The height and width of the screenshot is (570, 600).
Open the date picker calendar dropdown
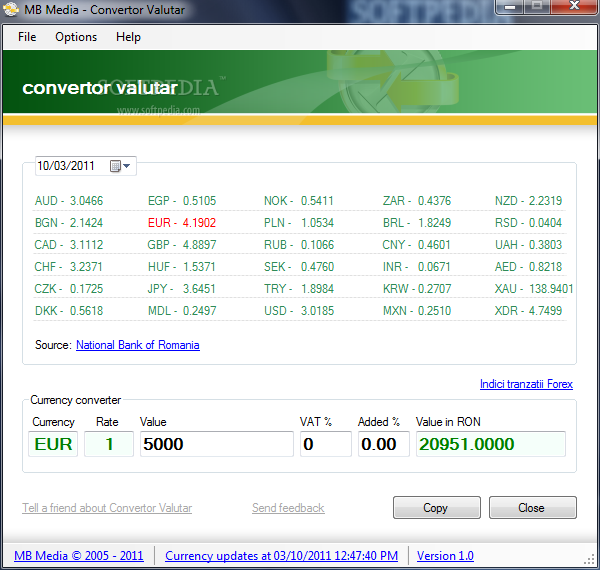tap(121, 166)
